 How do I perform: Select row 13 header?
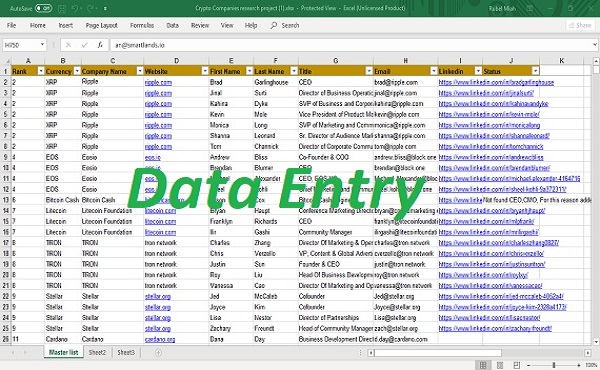pyautogui.click(x=6, y=200)
